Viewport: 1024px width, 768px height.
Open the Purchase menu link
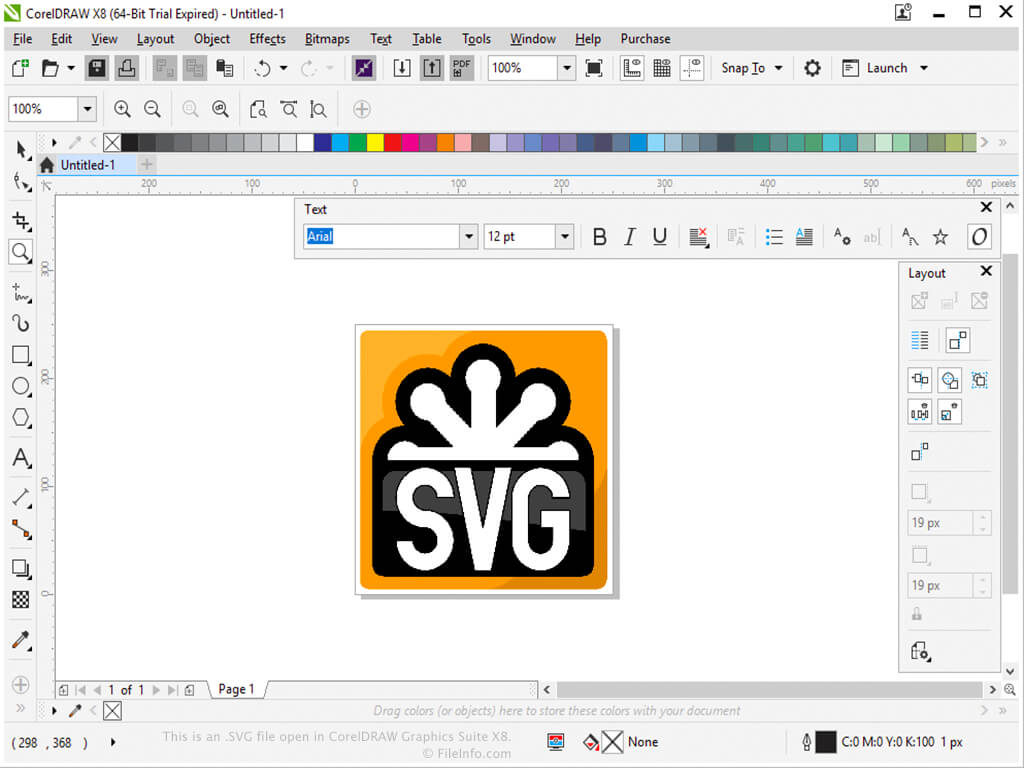[645, 39]
